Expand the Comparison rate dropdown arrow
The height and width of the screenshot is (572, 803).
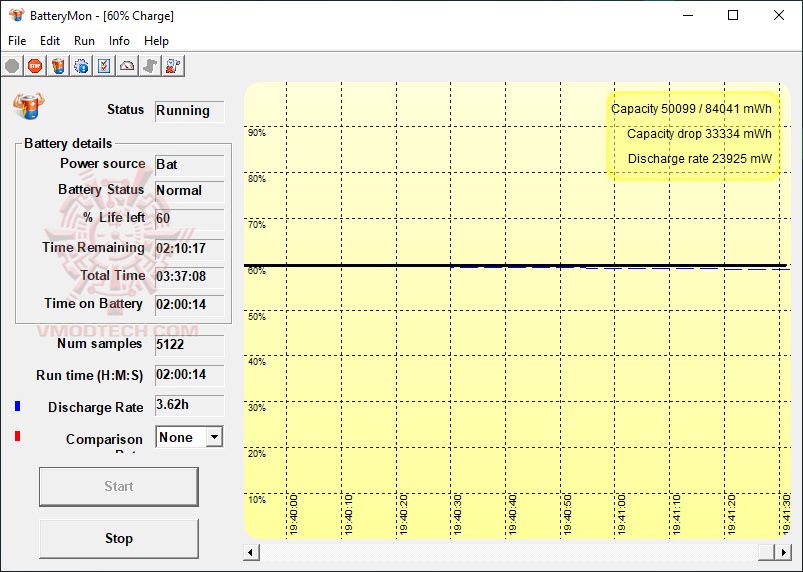(215, 437)
